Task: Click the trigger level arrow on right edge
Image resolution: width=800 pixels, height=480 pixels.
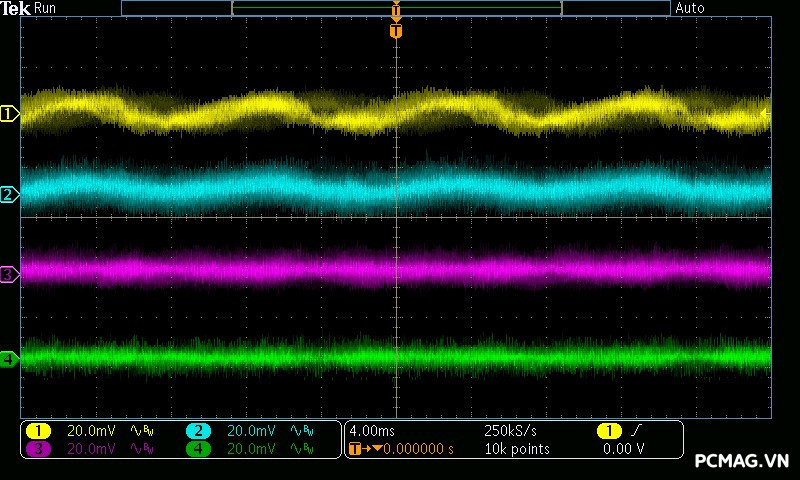Action: click(766, 114)
